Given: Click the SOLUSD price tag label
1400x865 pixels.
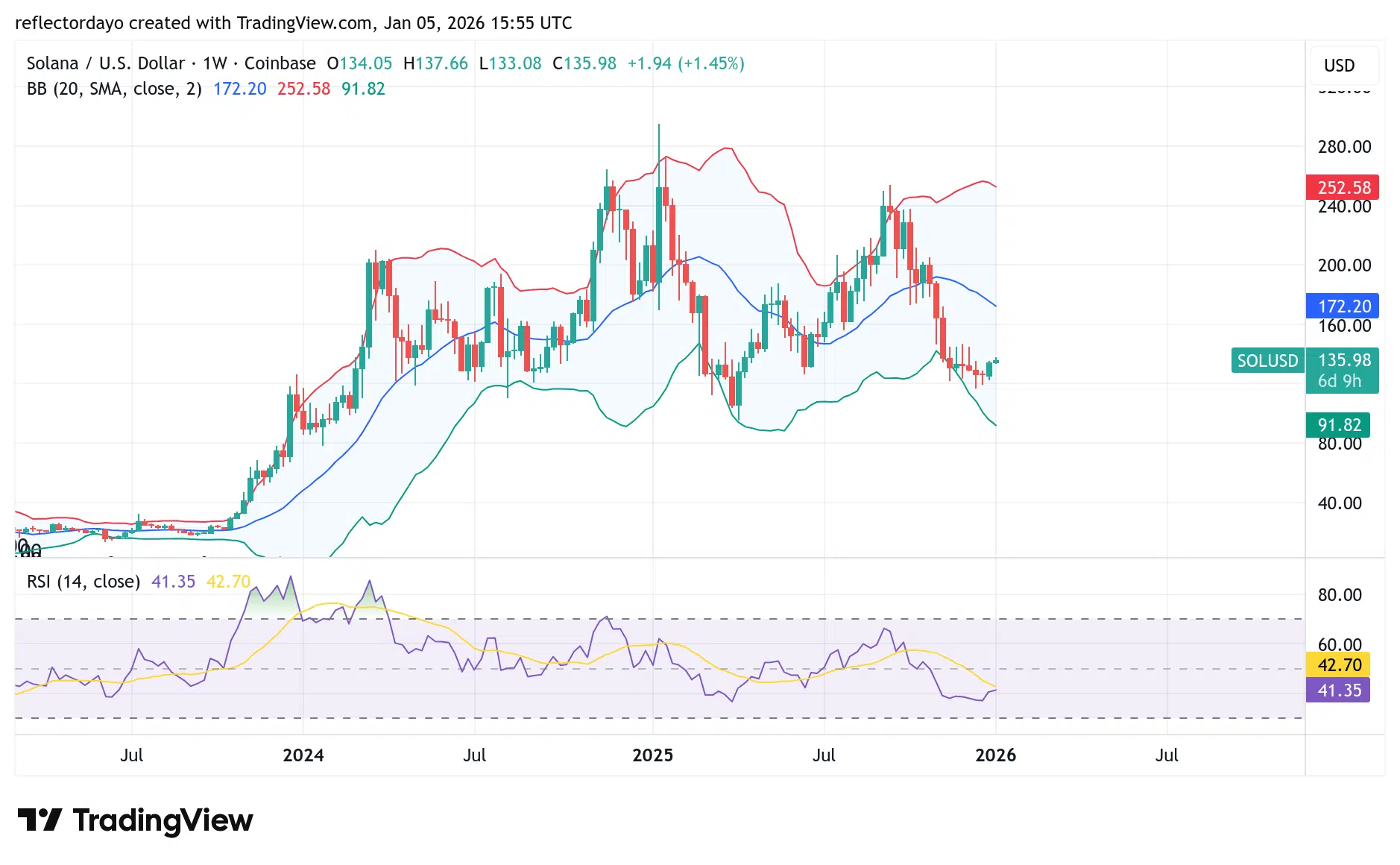Looking at the screenshot, I should pyautogui.click(x=1267, y=361).
